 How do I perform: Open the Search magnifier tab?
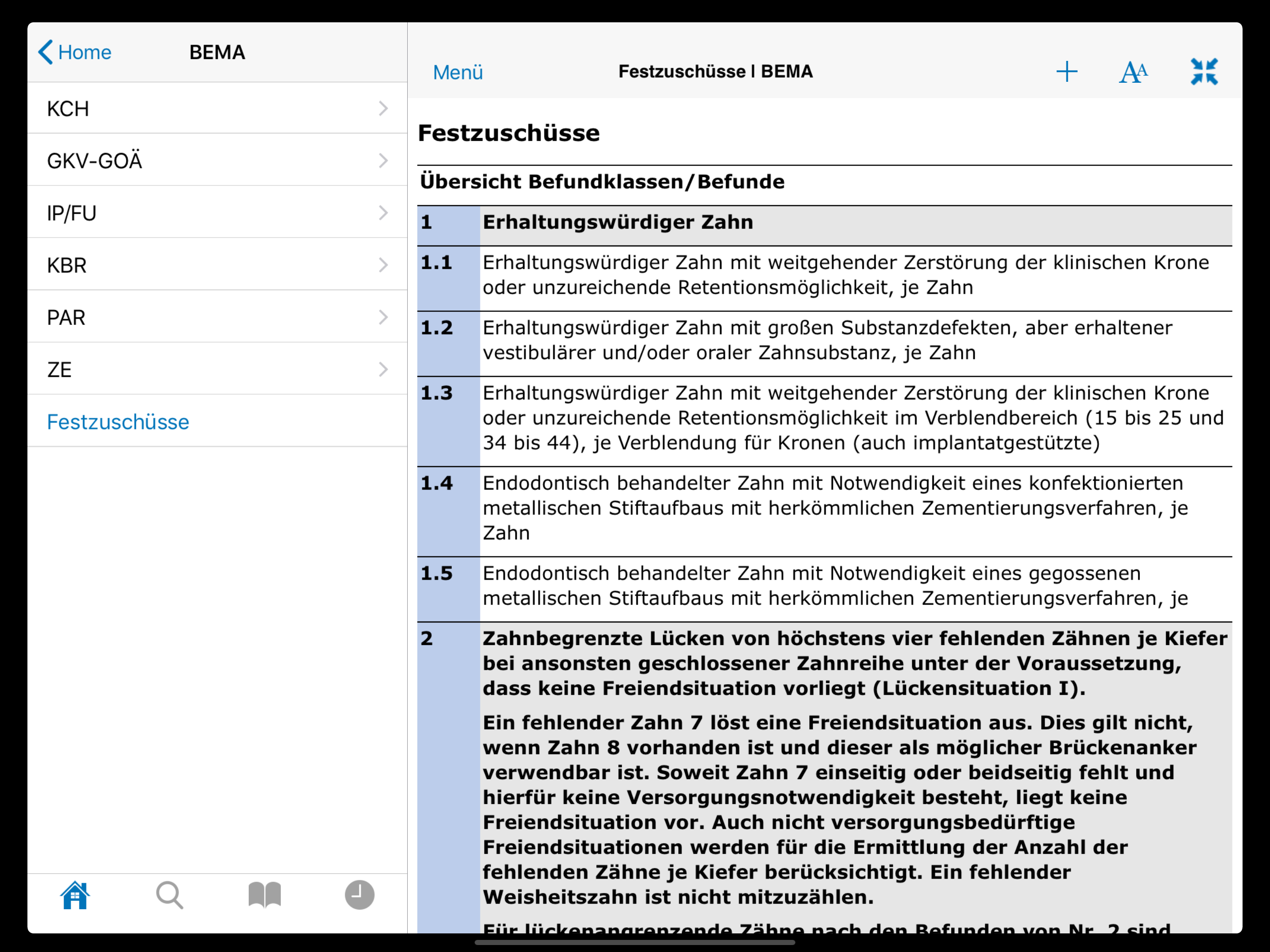pyautogui.click(x=170, y=895)
